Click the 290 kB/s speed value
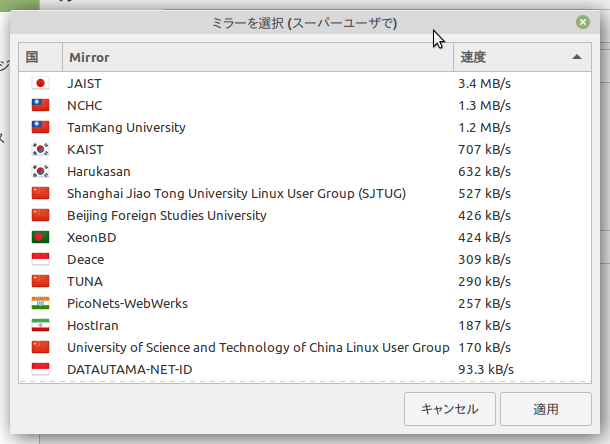Viewport: 610px width, 444px height. (x=484, y=281)
